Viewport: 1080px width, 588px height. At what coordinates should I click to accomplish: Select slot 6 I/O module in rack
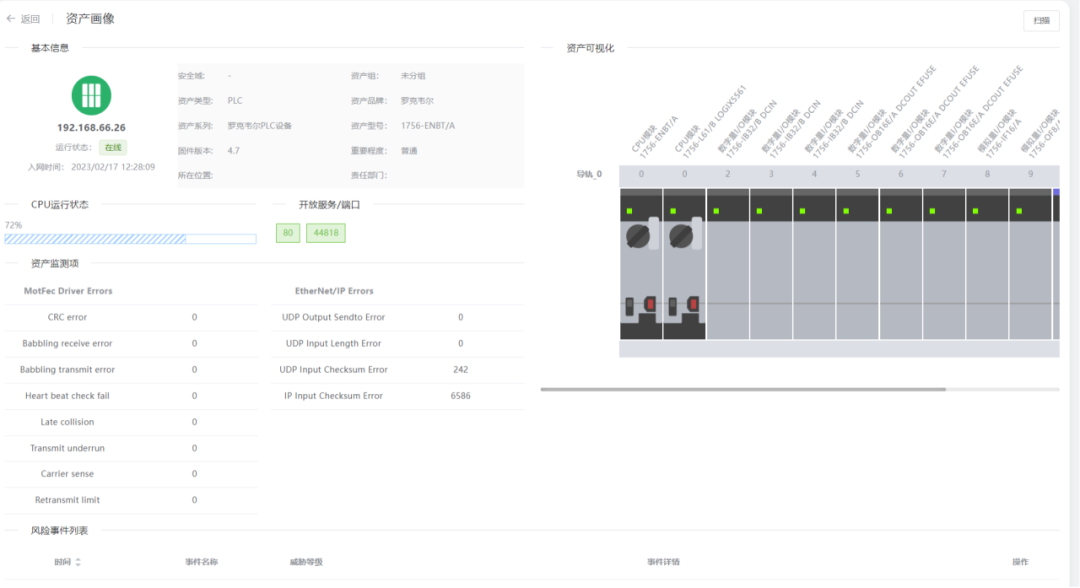click(x=900, y=270)
